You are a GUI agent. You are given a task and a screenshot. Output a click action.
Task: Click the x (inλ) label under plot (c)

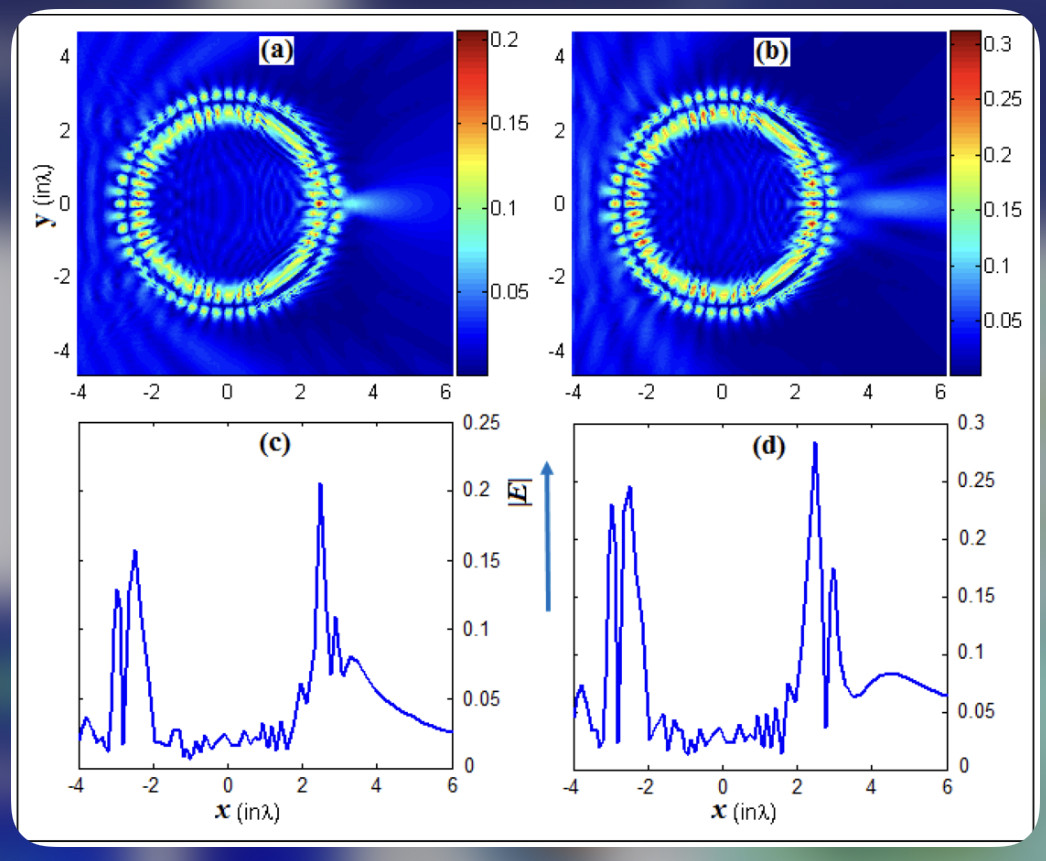coord(245,811)
